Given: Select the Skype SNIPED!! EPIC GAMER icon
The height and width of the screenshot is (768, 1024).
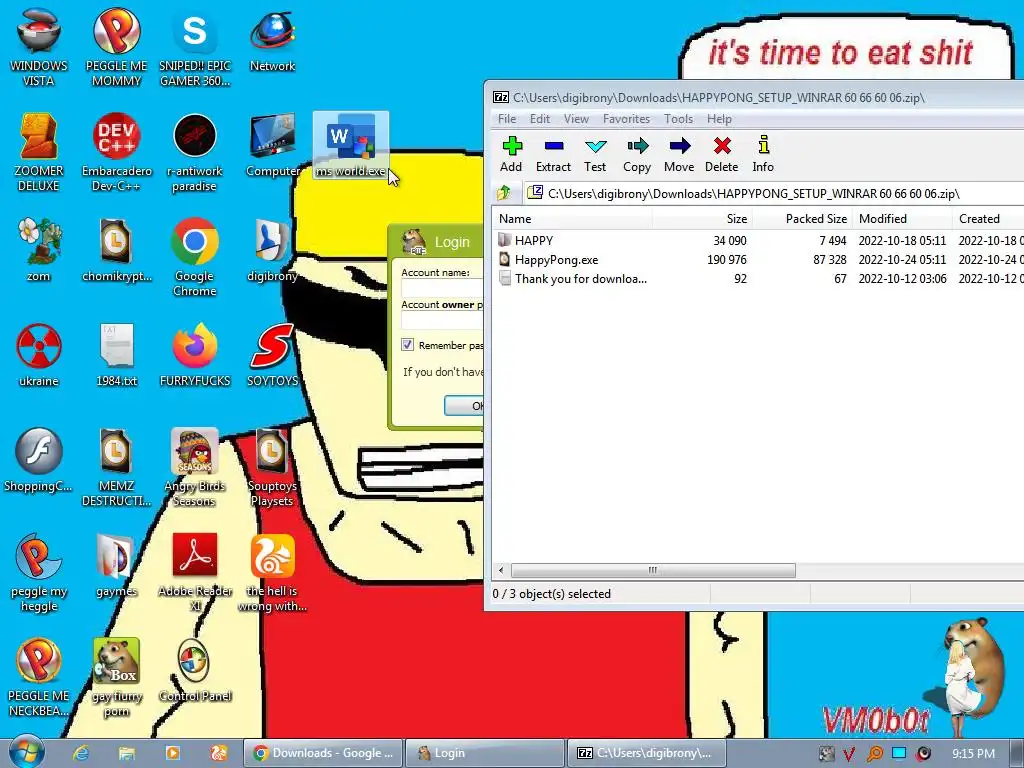Looking at the screenshot, I should pos(195,47).
